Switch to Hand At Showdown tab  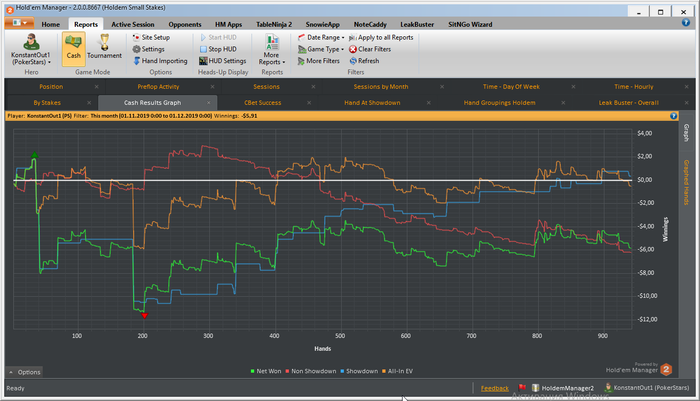coord(372,103)
